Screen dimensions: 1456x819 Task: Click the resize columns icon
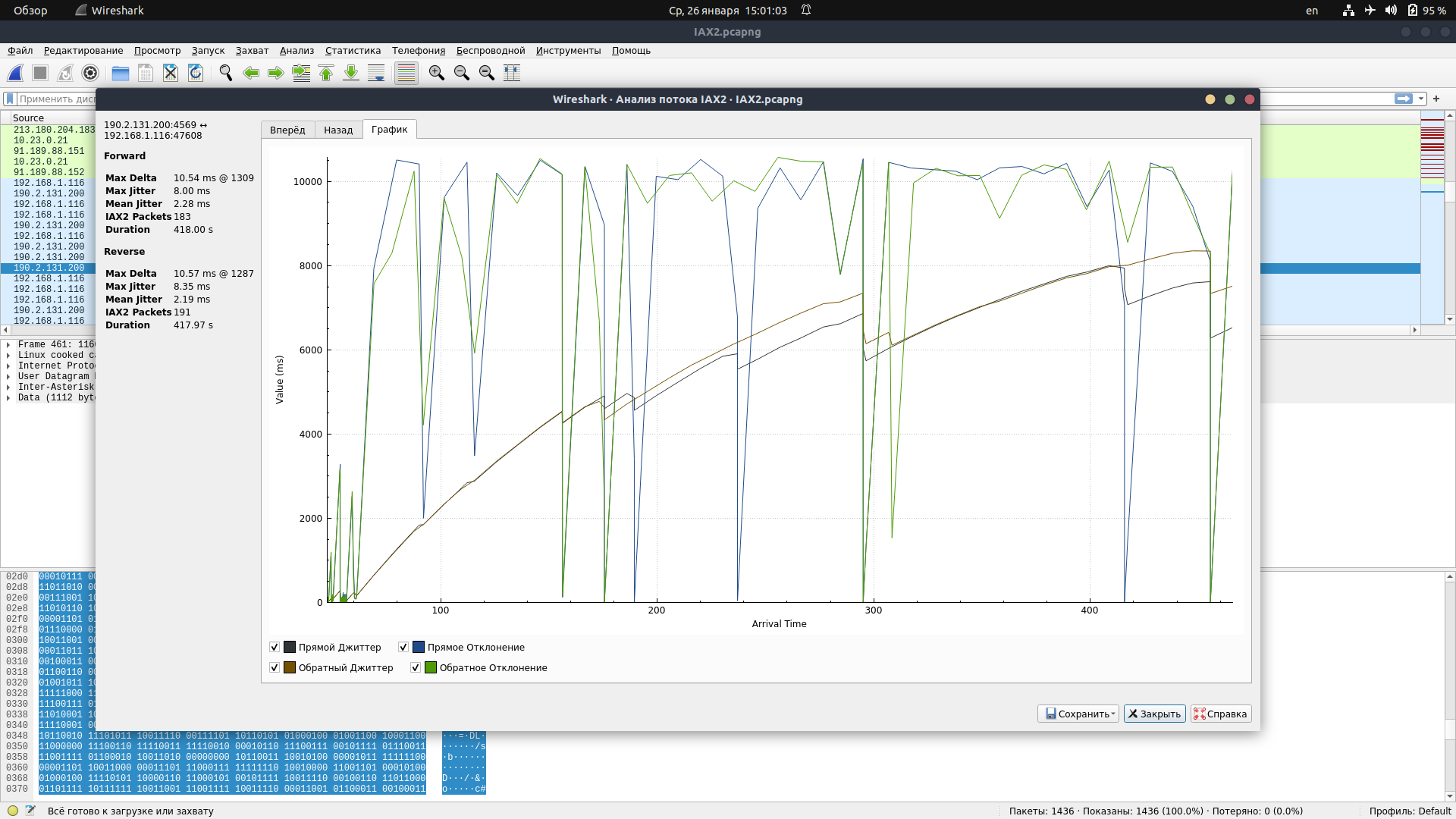(512, 73)
